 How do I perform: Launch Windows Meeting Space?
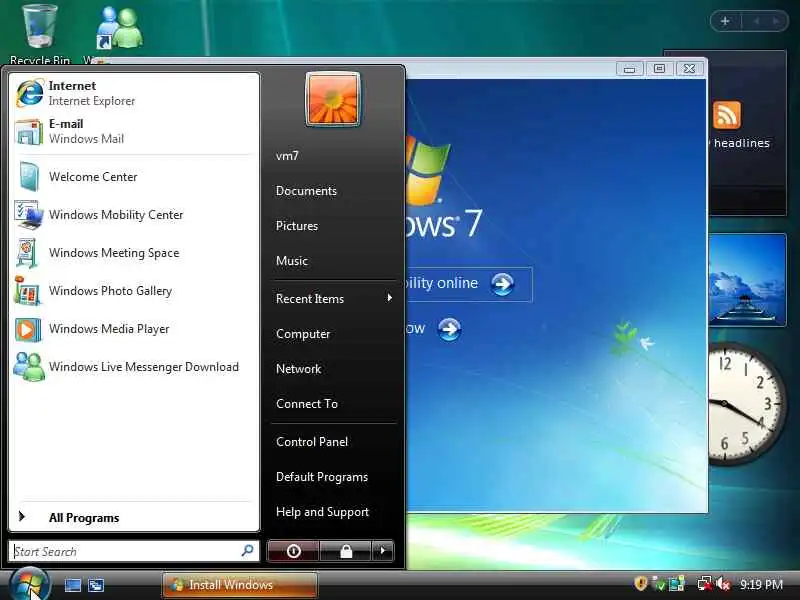[x=134, y=253]
